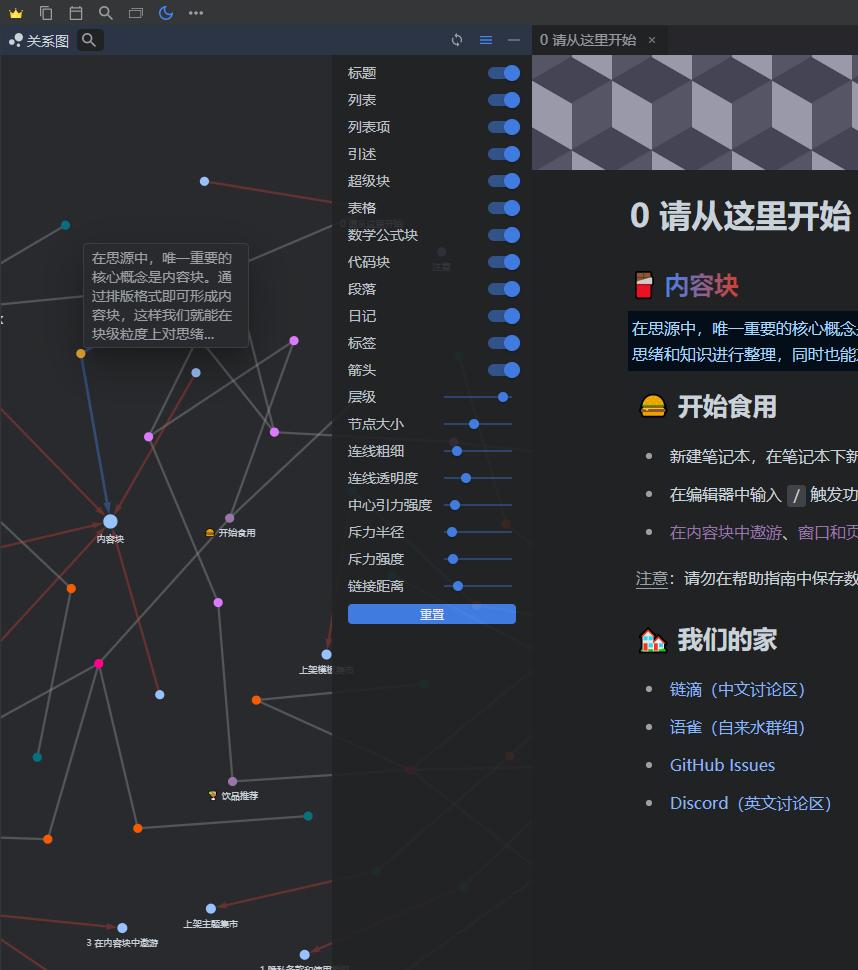
Task: Click the search icon next to 关系图
Action: (x=89, y=41)
